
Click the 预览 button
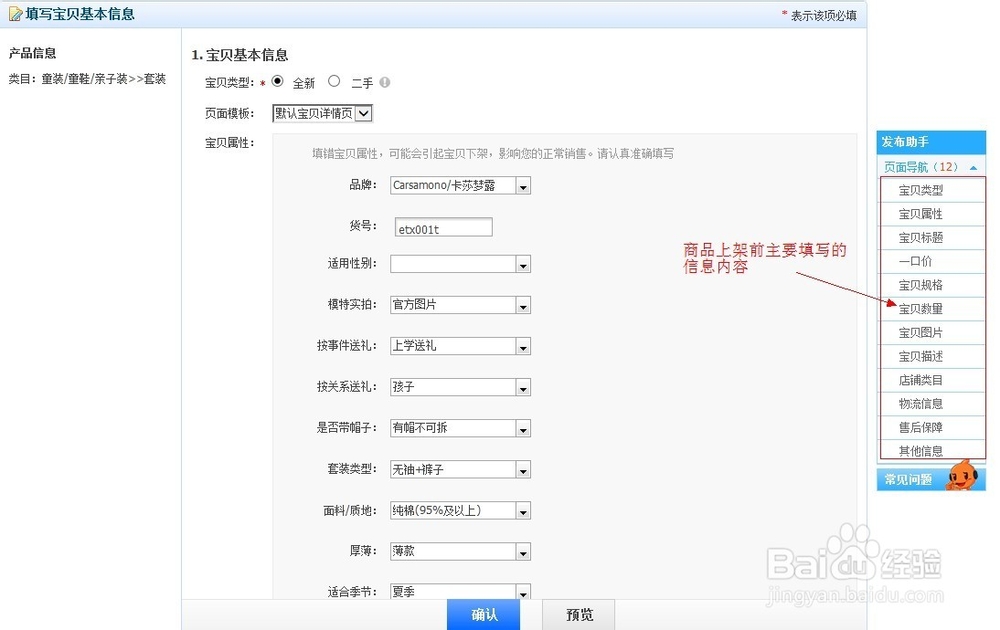coord(579,615)
